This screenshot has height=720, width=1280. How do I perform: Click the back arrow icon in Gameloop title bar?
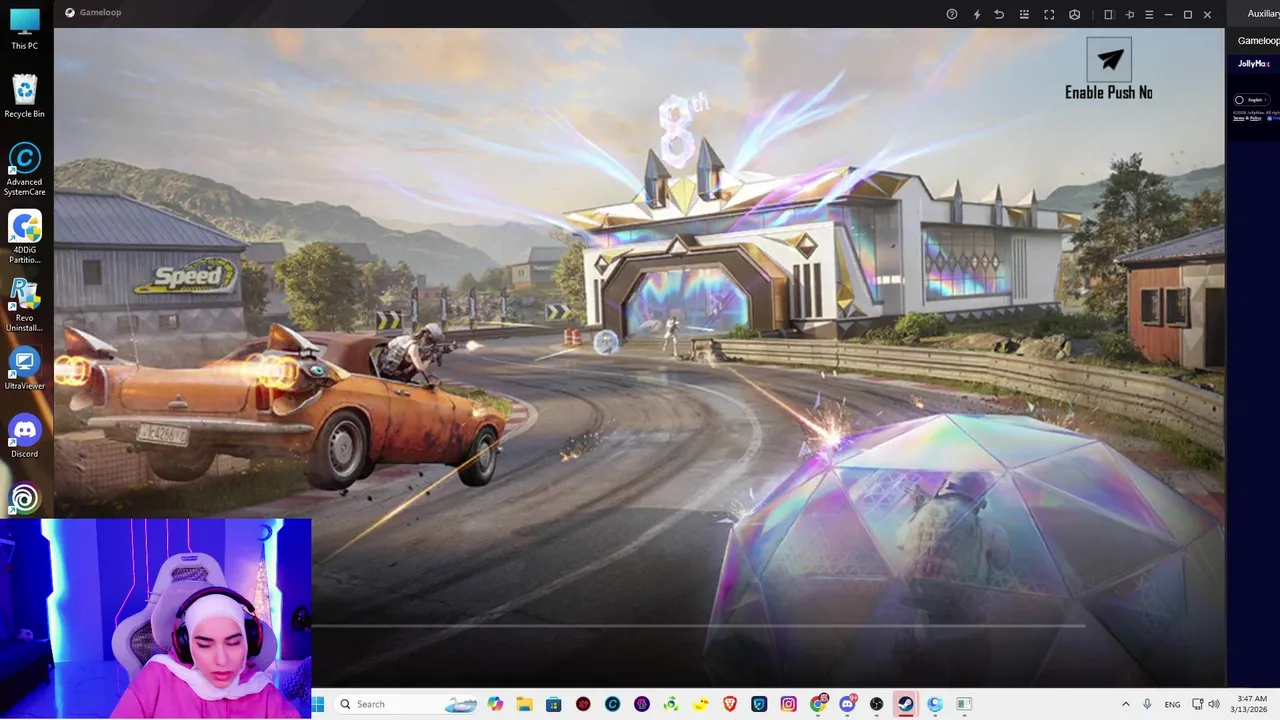(999, 14)
